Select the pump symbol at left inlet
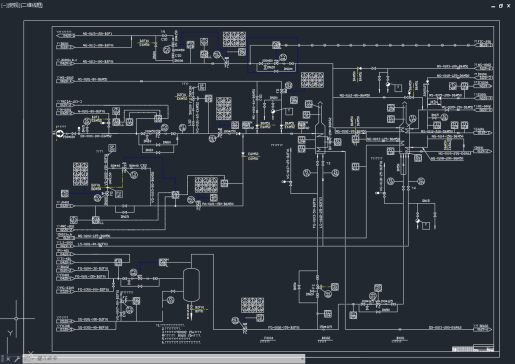The height and width of the screenshot is (364, 515). (60, 134)
